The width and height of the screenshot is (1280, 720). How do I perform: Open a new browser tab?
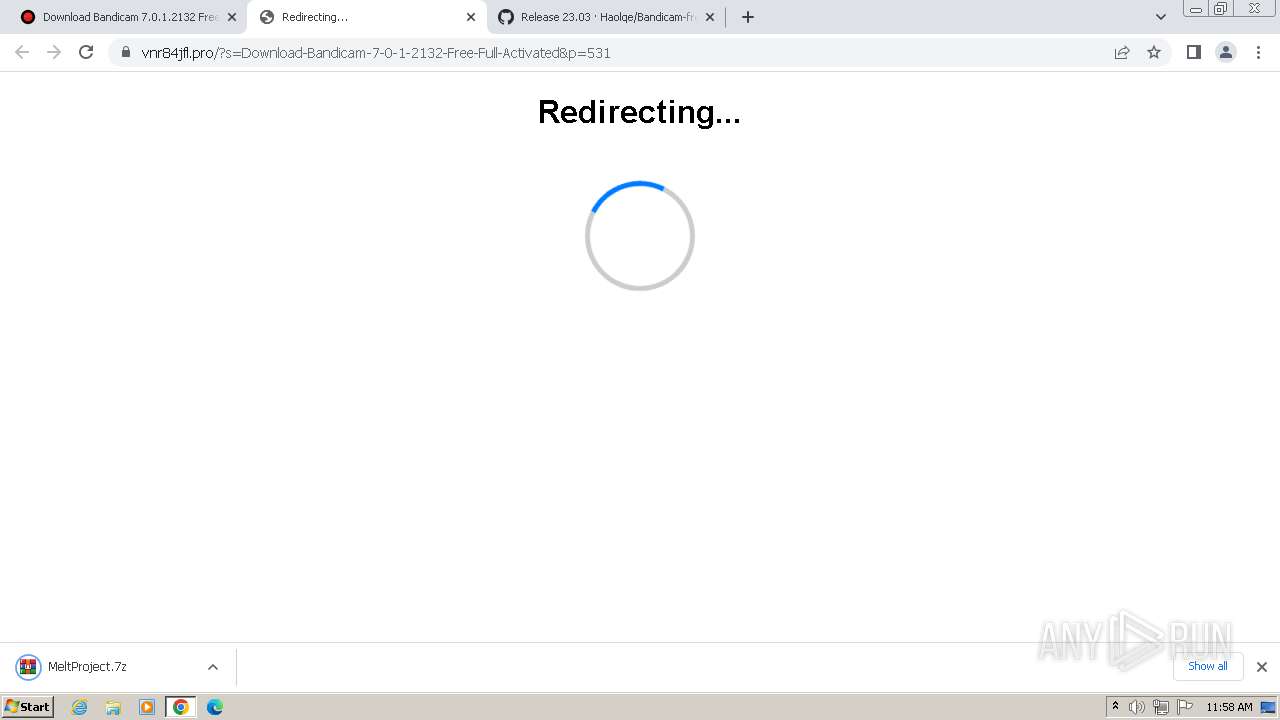click(x=748, y=17)
